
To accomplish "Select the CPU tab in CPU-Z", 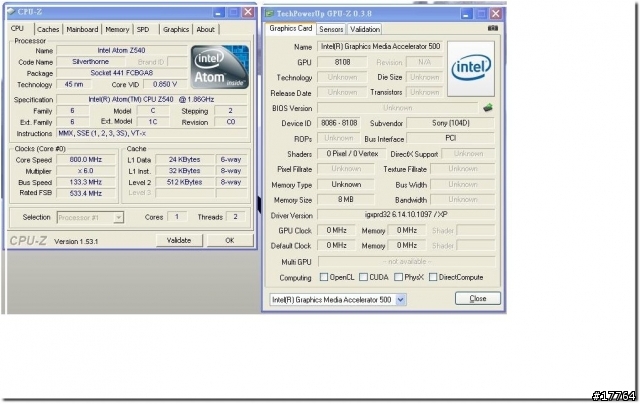I will point(17,29).
